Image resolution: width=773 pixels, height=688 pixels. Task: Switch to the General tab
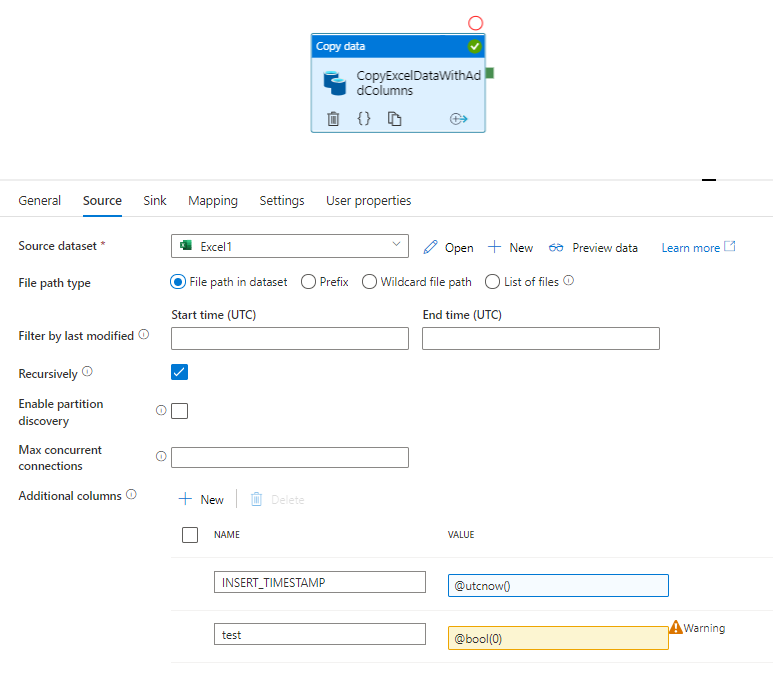pyautogui.click(x=39, y=201)
